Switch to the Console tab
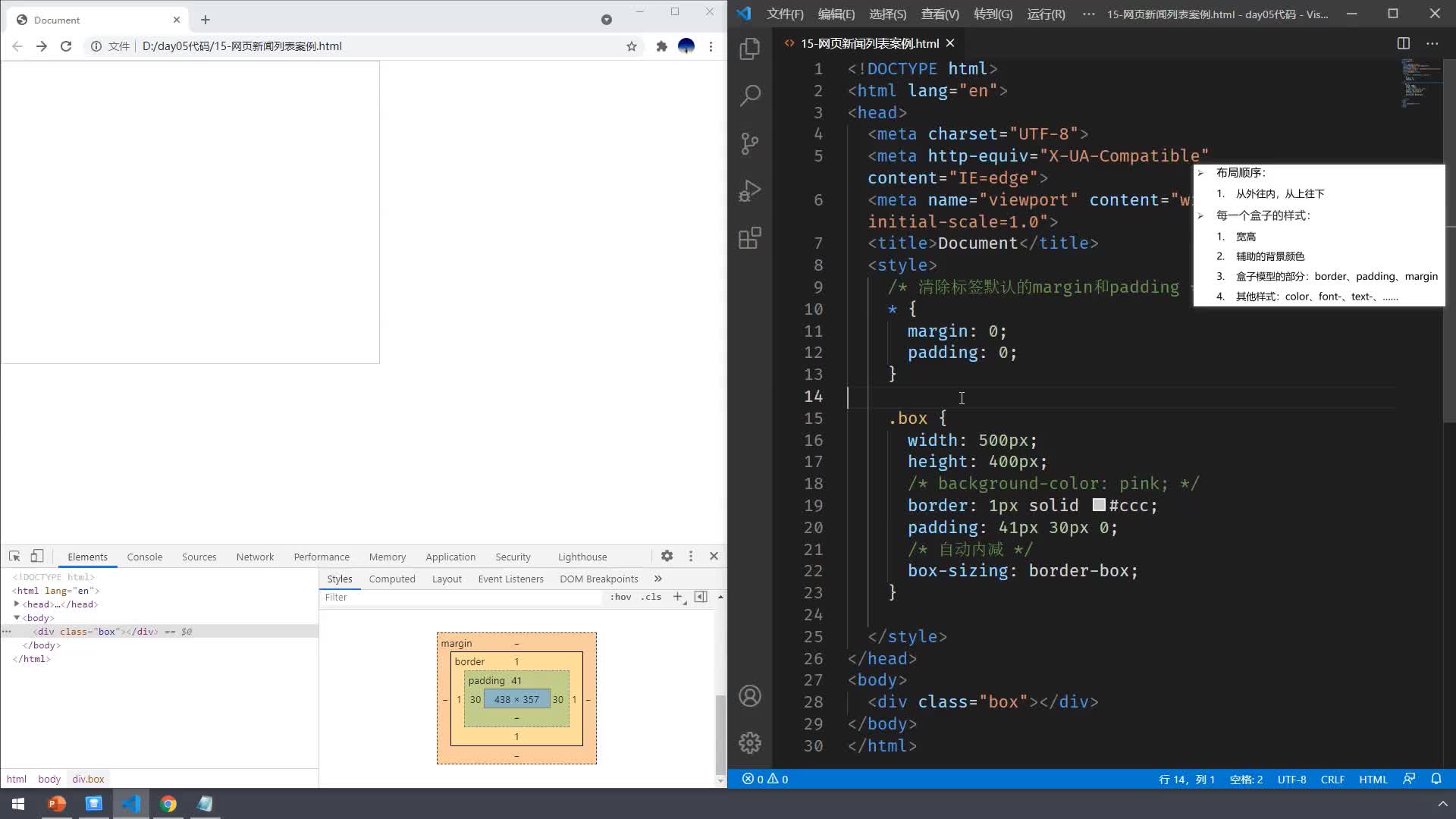This screenshot has height=819, width=1456. click(x=145, y=557)
